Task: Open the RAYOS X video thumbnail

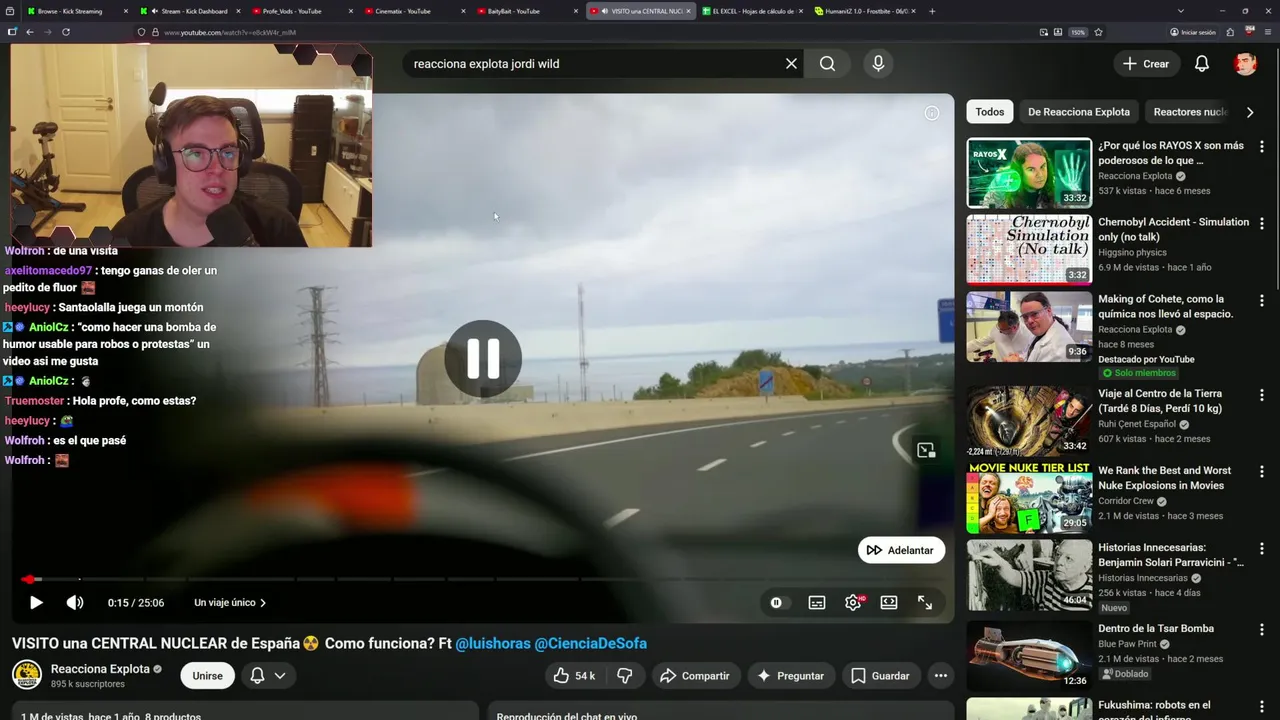Action: click(1029, 173)
